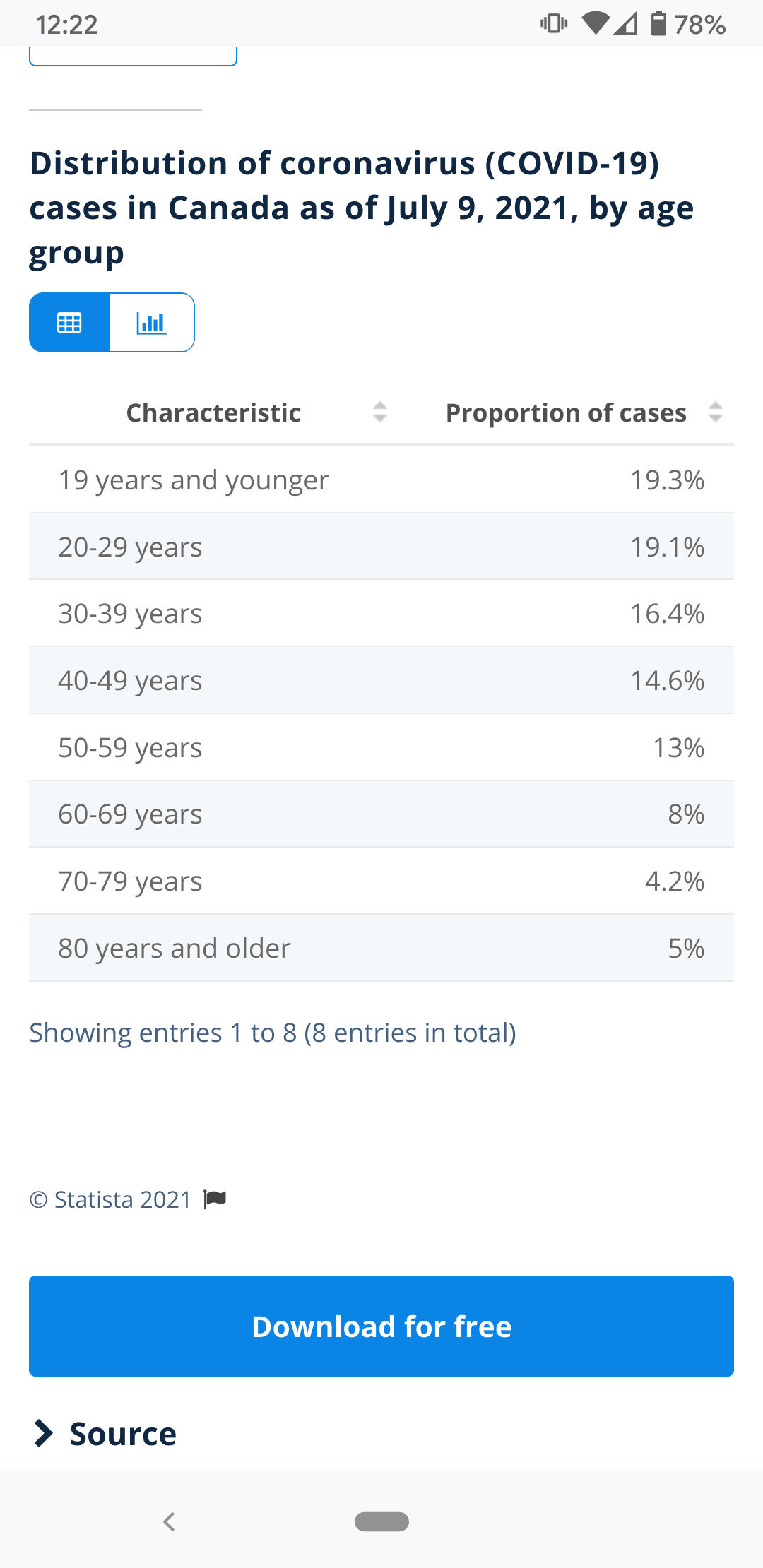Click the Characteristic column header

(213, 412)
